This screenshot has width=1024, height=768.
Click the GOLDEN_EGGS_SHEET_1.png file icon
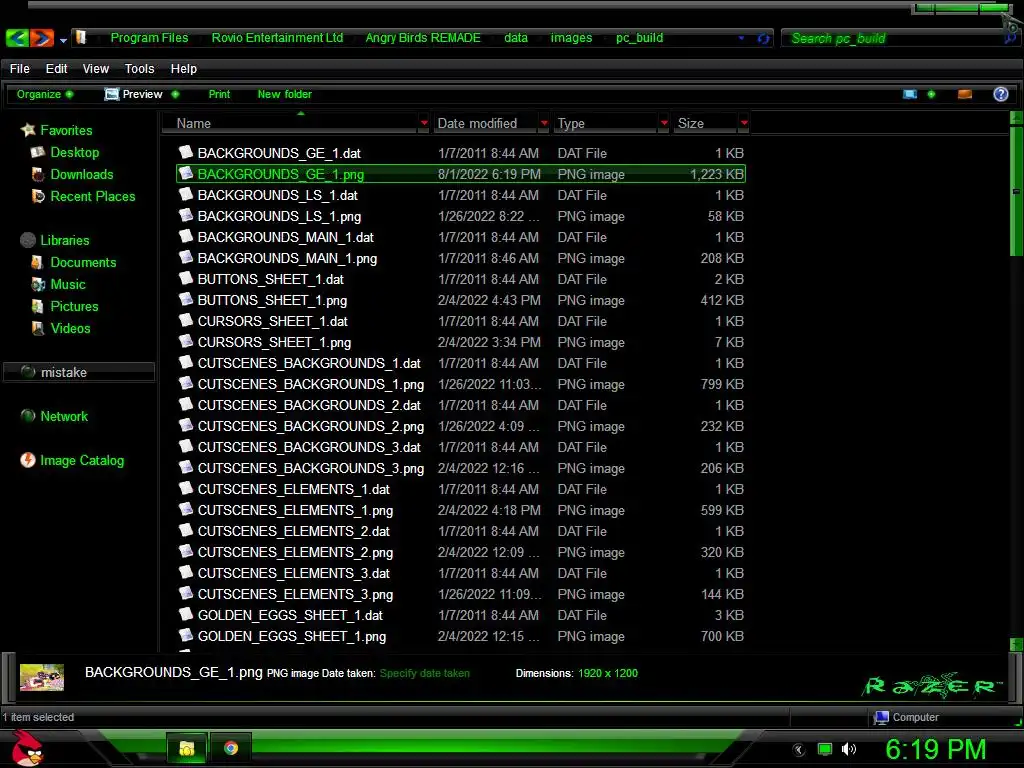[186, 635]
